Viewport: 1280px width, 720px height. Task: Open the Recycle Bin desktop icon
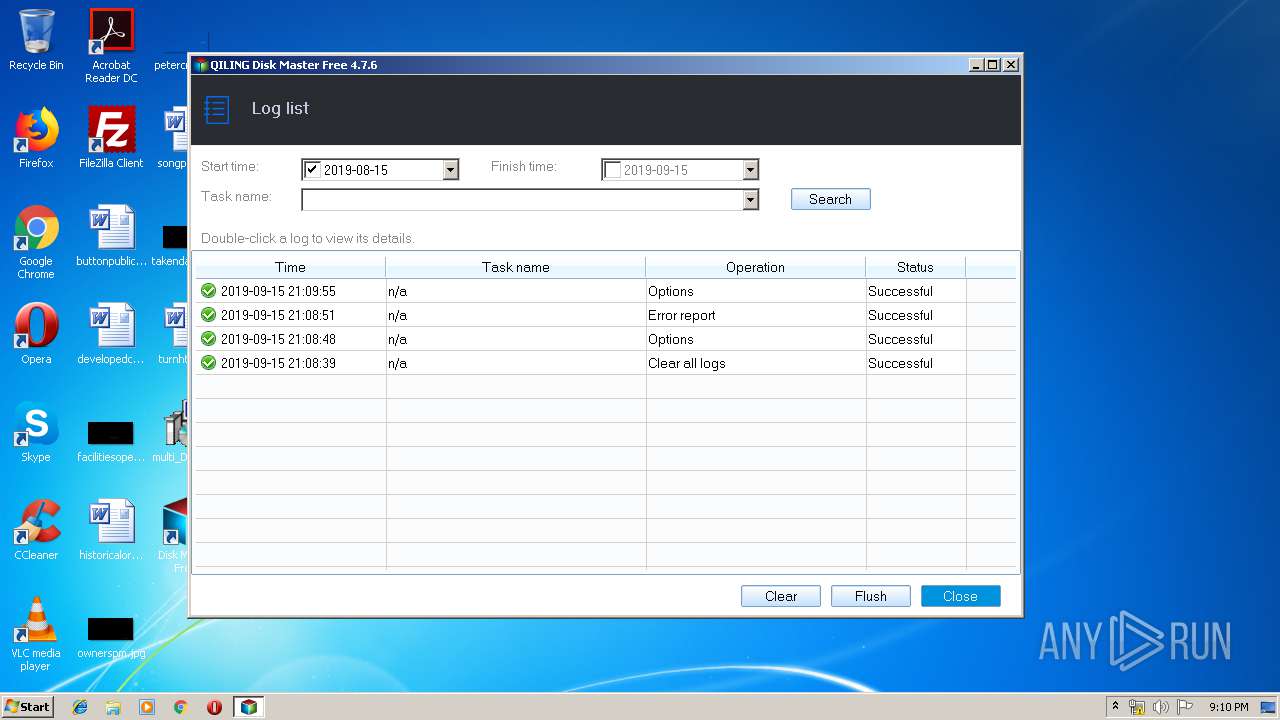pos(36,40)
